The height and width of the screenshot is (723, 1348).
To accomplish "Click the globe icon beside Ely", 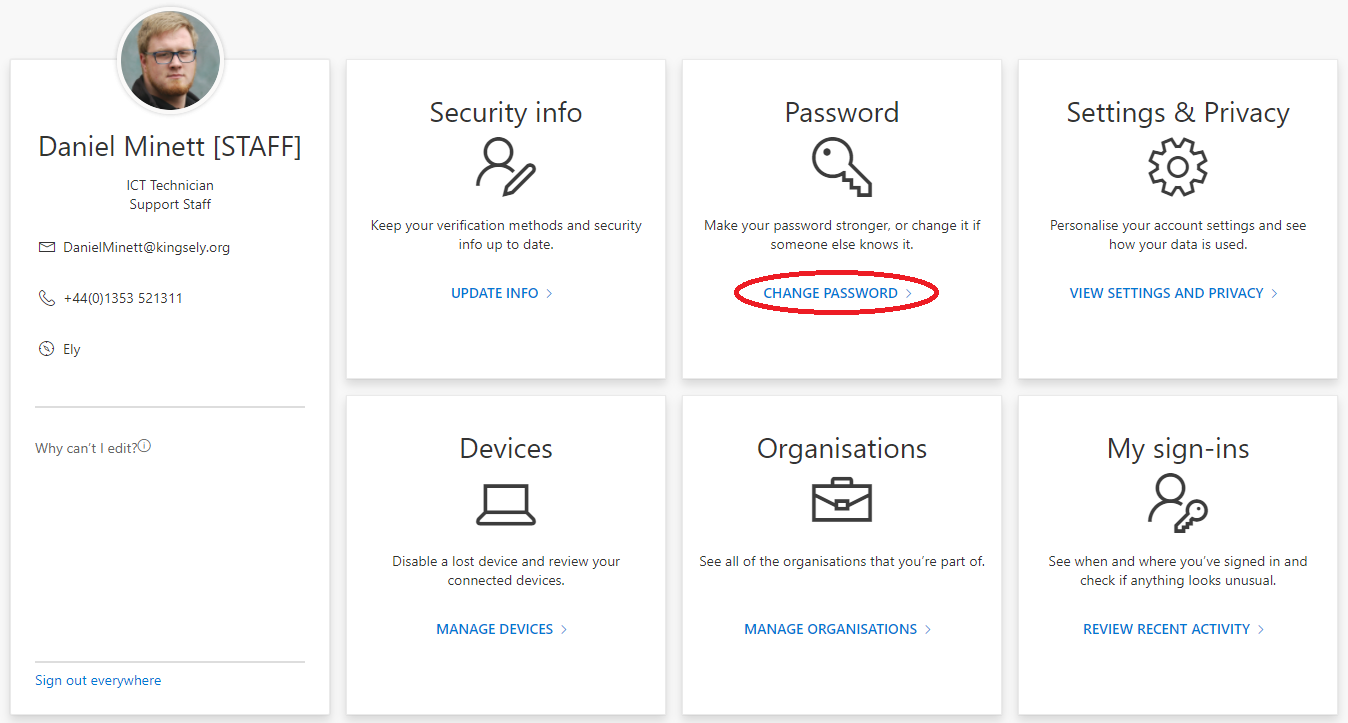I will [x=47, y=348].
